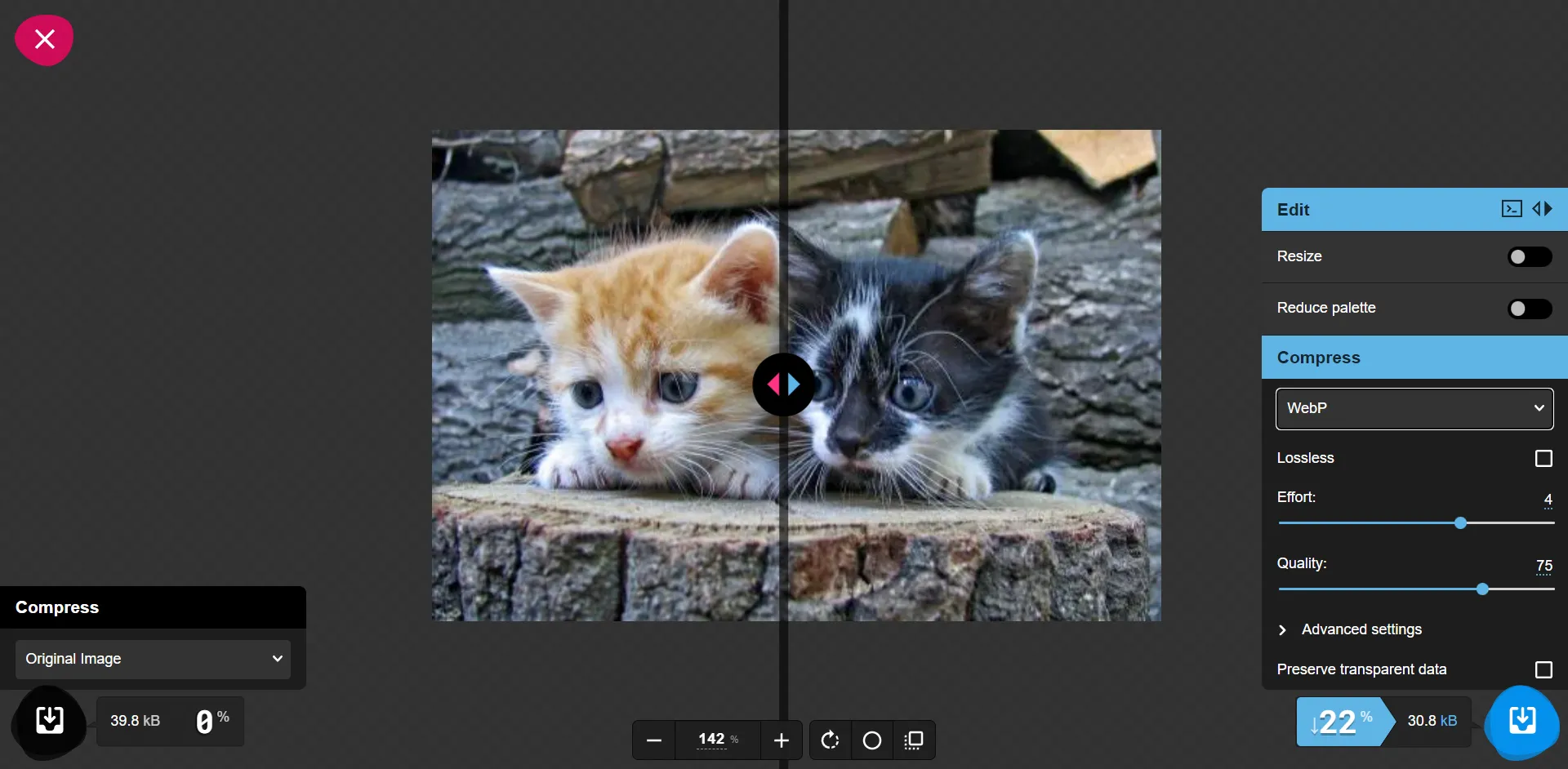Enable the Resize toggle
This screenshot has width=1568, height=769.
coord(1530,257)
